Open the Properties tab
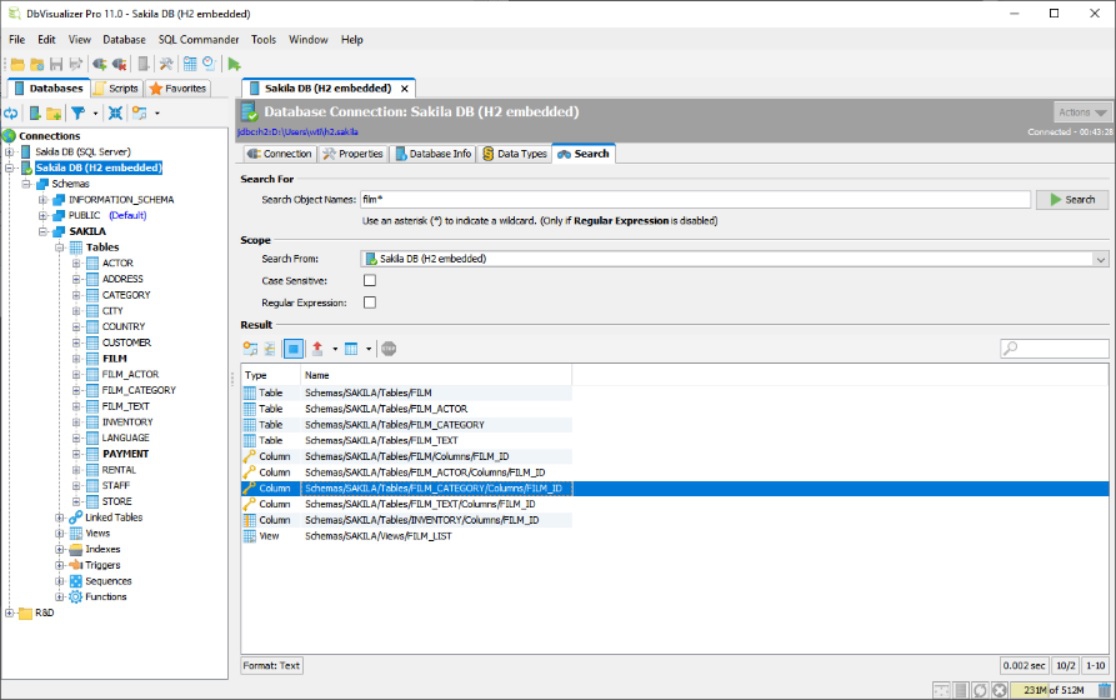Image resolution: width=1116 pixels, height=700 pixels. (x=353, y=154)
